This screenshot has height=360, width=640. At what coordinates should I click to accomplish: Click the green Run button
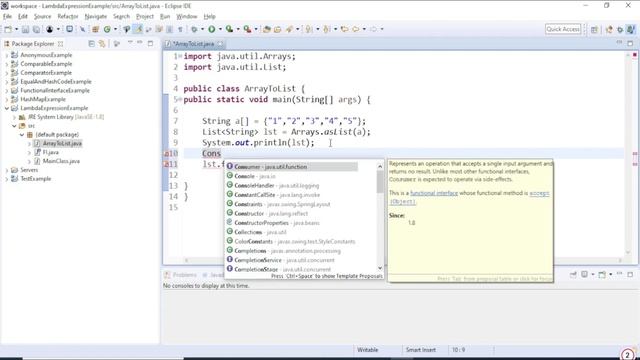tap(212, 29)
